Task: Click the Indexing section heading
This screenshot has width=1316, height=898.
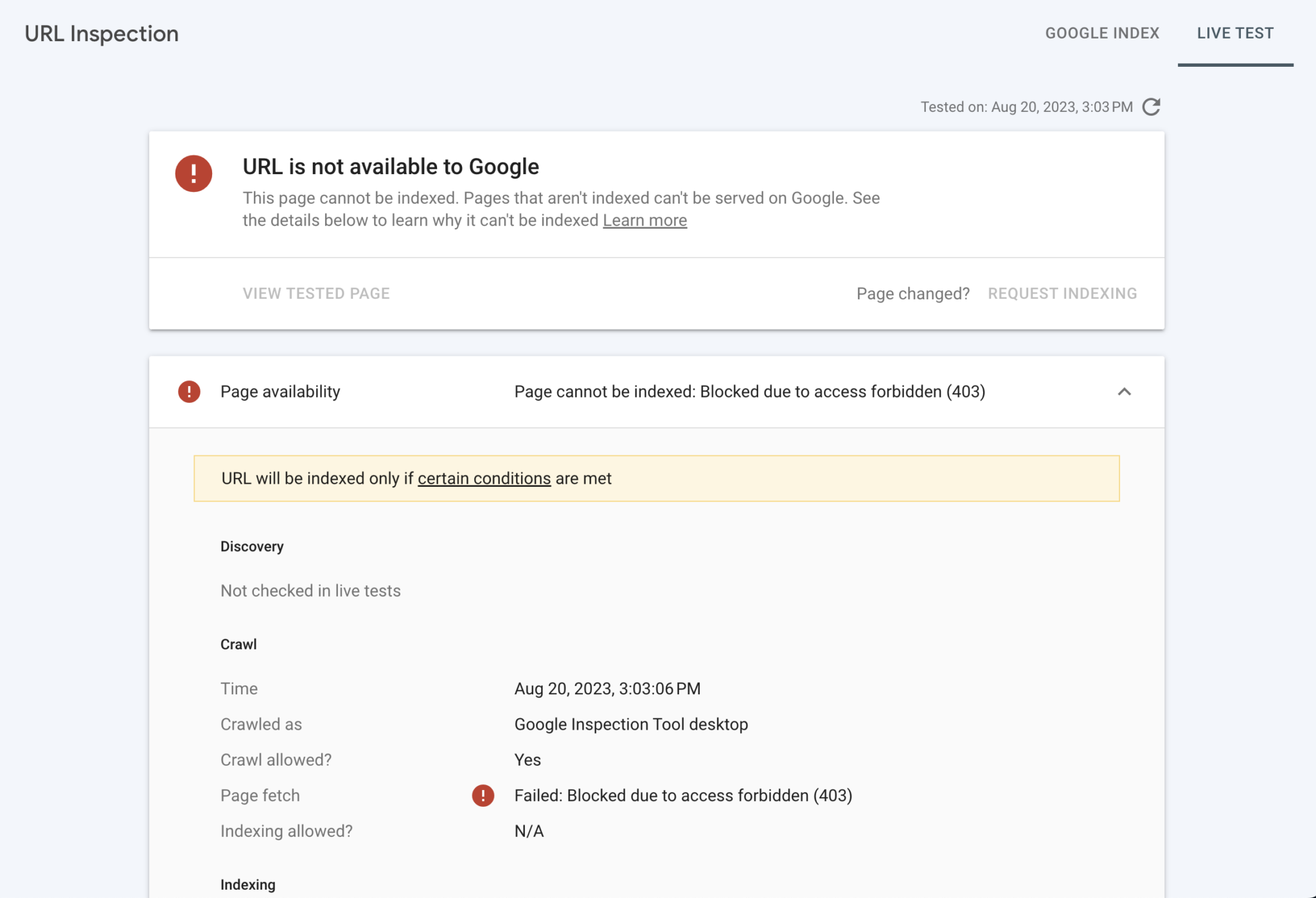Action: pyautogui.click(x=247, y=884)
